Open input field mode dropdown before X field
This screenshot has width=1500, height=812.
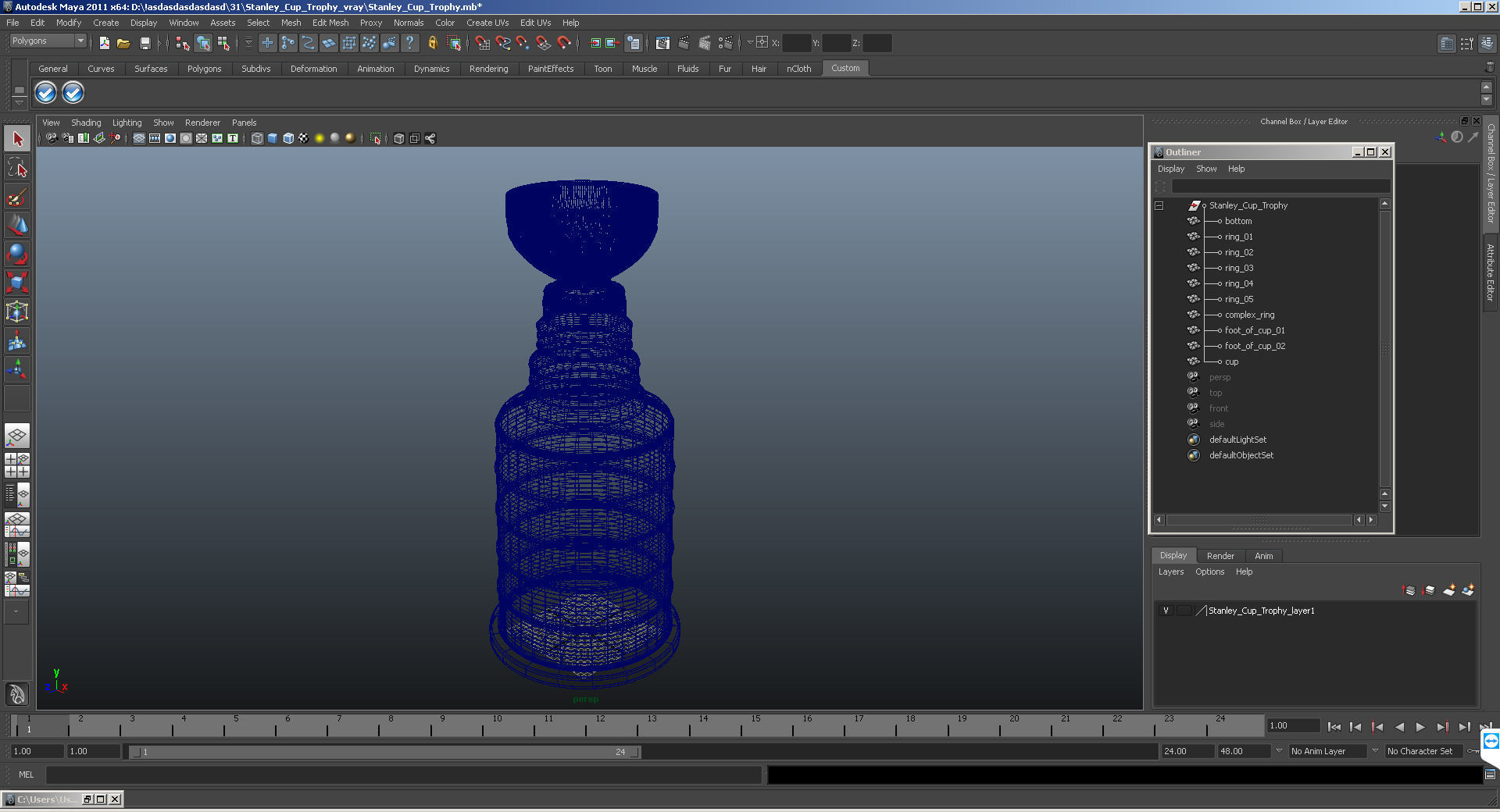750,43
